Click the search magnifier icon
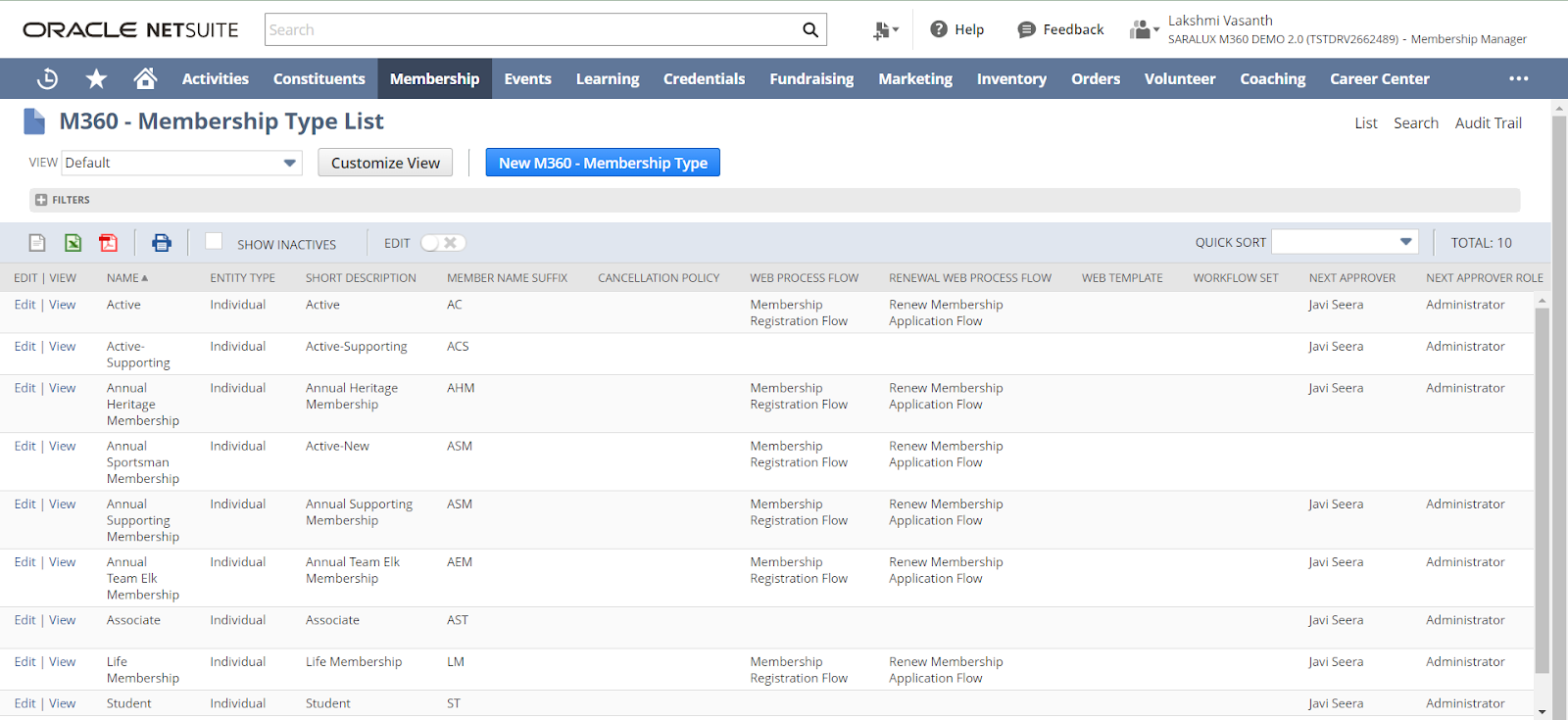Image resolution: width=1568 pixels, height=720 pixels. (x=809, y=29)
